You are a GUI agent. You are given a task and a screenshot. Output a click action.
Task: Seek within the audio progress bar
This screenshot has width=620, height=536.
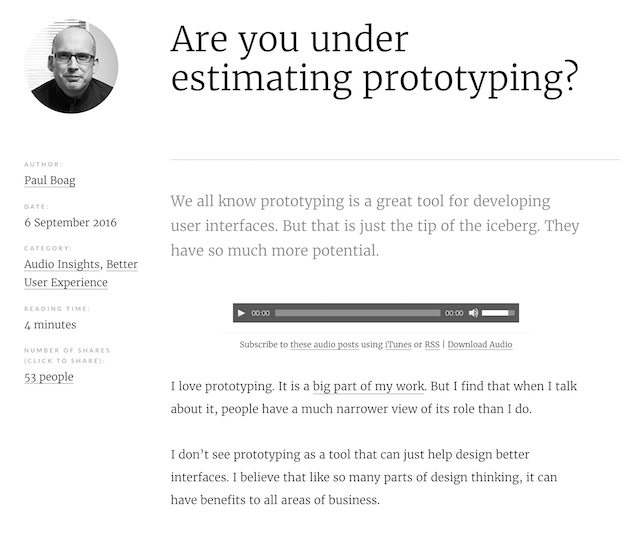click(x=357, y=313)
